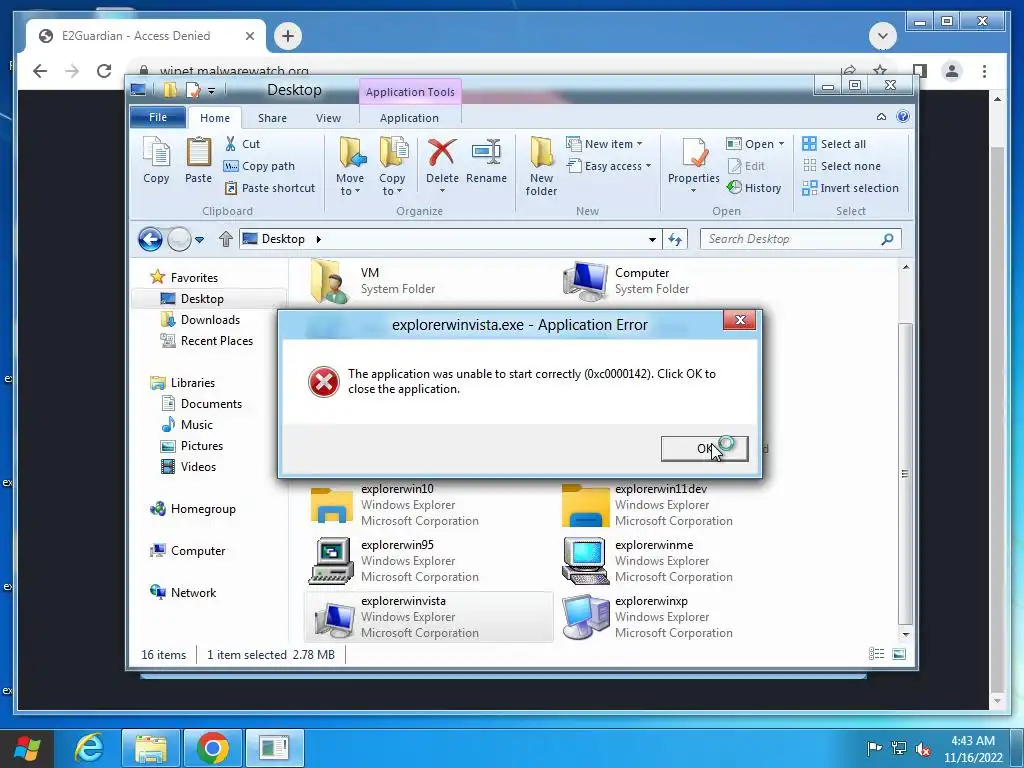Switch to the Home ribbon tab
Viewport: 1024px width, 768px height.
tap(215, 118)
